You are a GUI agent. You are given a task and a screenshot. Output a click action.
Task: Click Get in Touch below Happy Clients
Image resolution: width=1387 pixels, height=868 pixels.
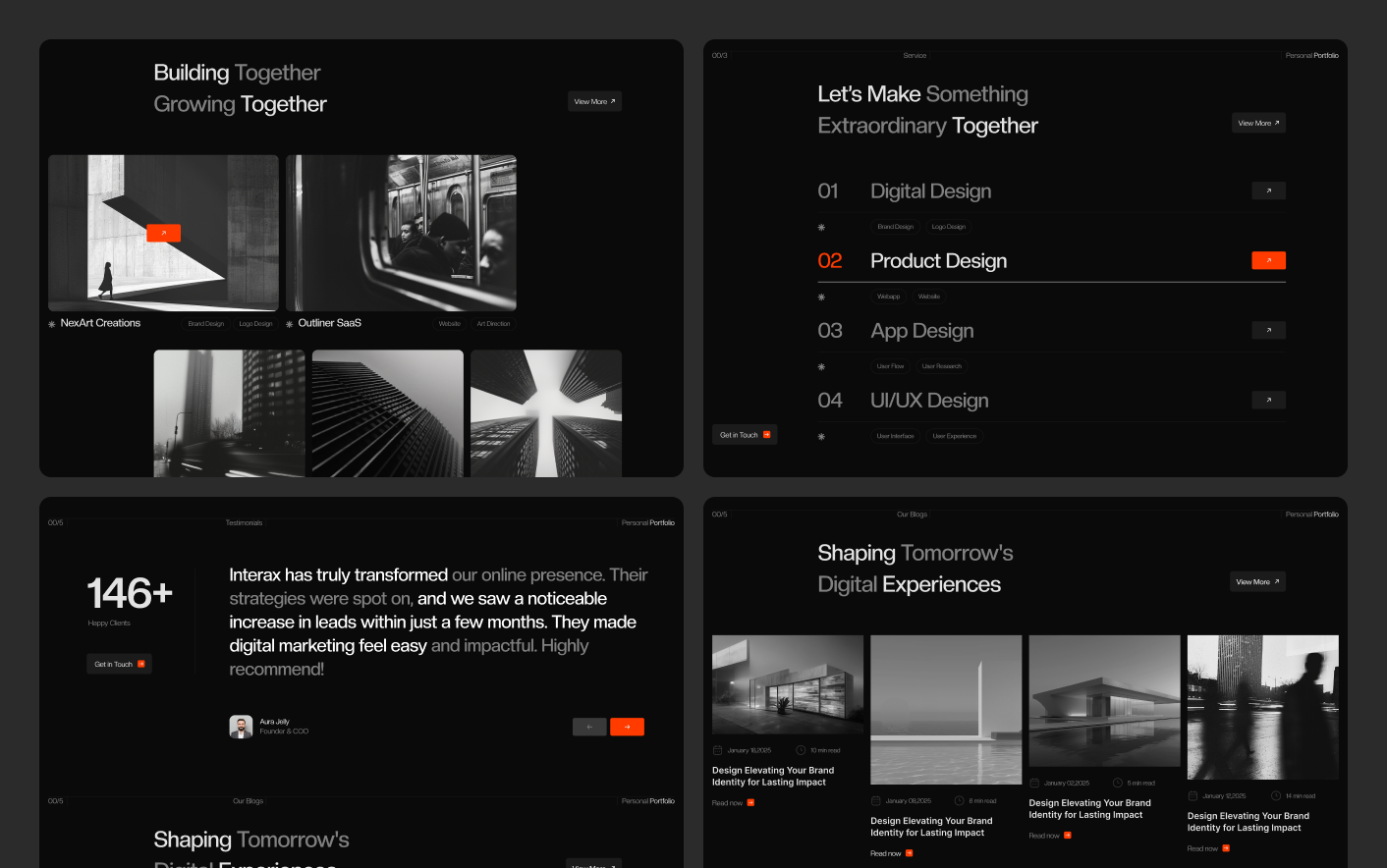click(x=119, y=665)
